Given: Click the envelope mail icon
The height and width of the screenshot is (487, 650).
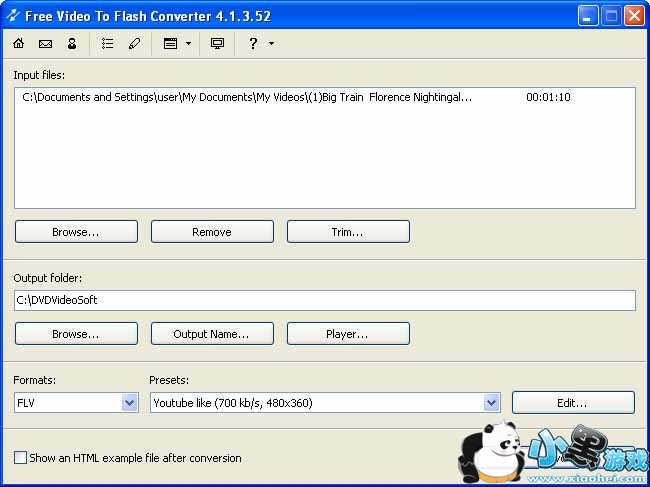Looking at the screenshot, I should [x=45, y=44].
